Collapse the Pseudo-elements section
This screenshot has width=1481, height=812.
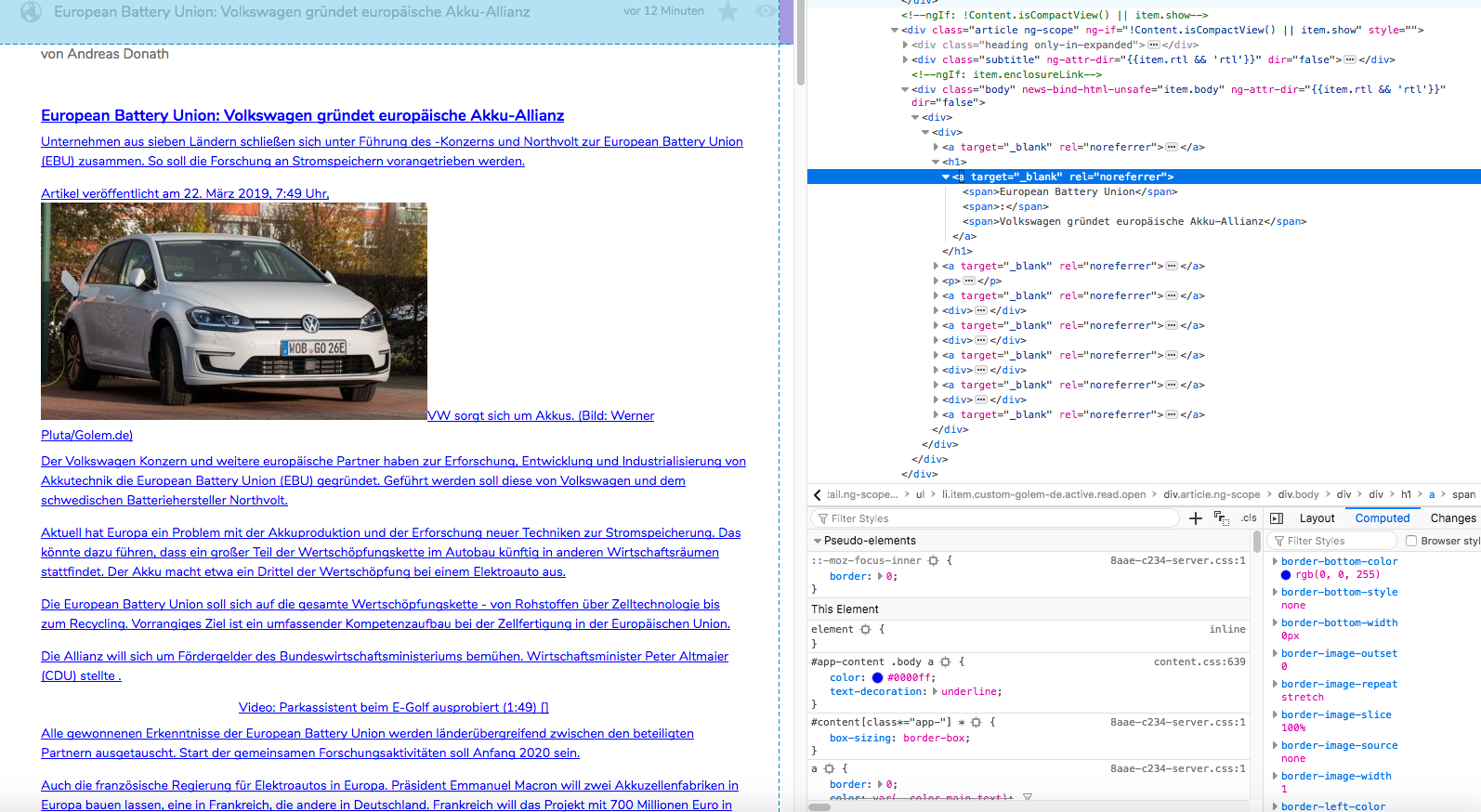[818, 541]
